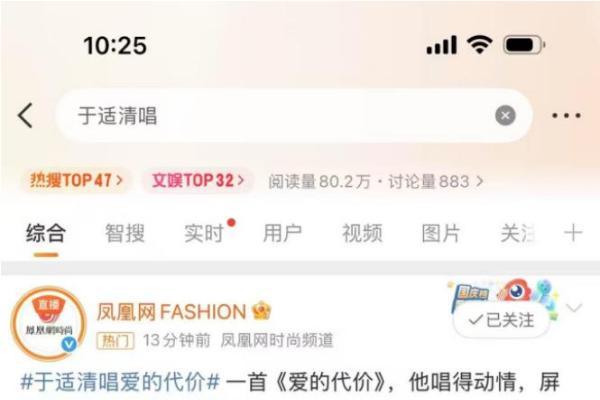
Task: Tap the plus icon beside the tabs
Action: 573,233
